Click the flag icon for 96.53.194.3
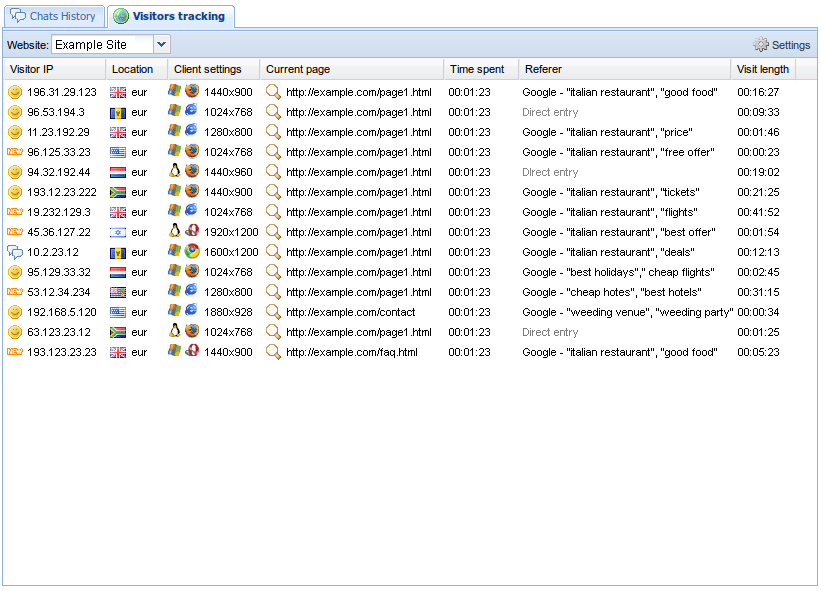 pyautogui.click(x=118, y=113)
